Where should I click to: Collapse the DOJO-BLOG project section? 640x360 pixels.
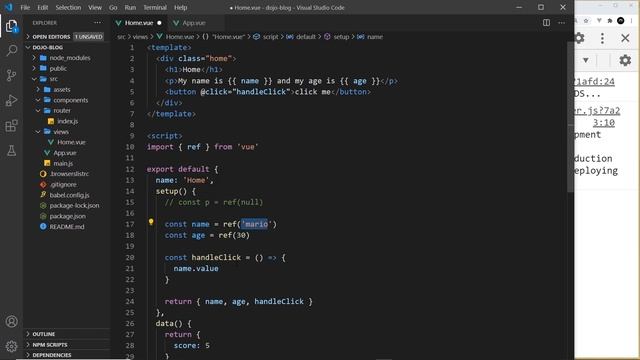point(67,47)
